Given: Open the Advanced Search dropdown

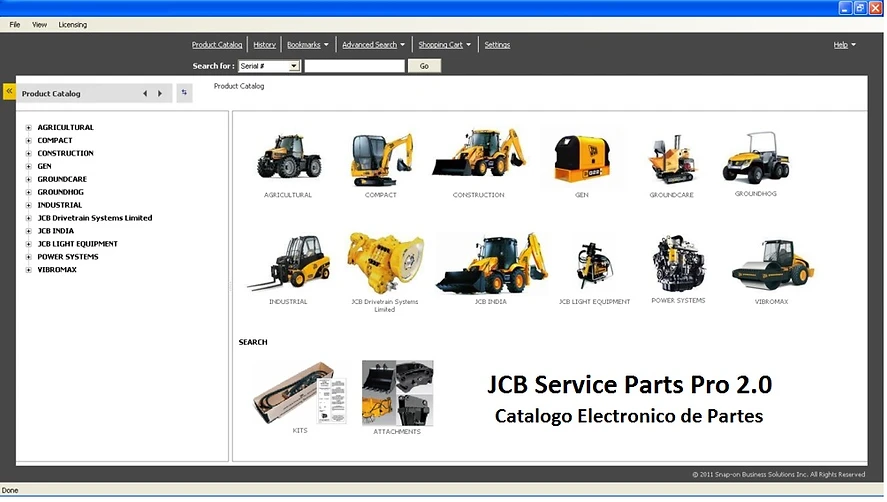Looking at the screenshot, I should pos(373,45).
